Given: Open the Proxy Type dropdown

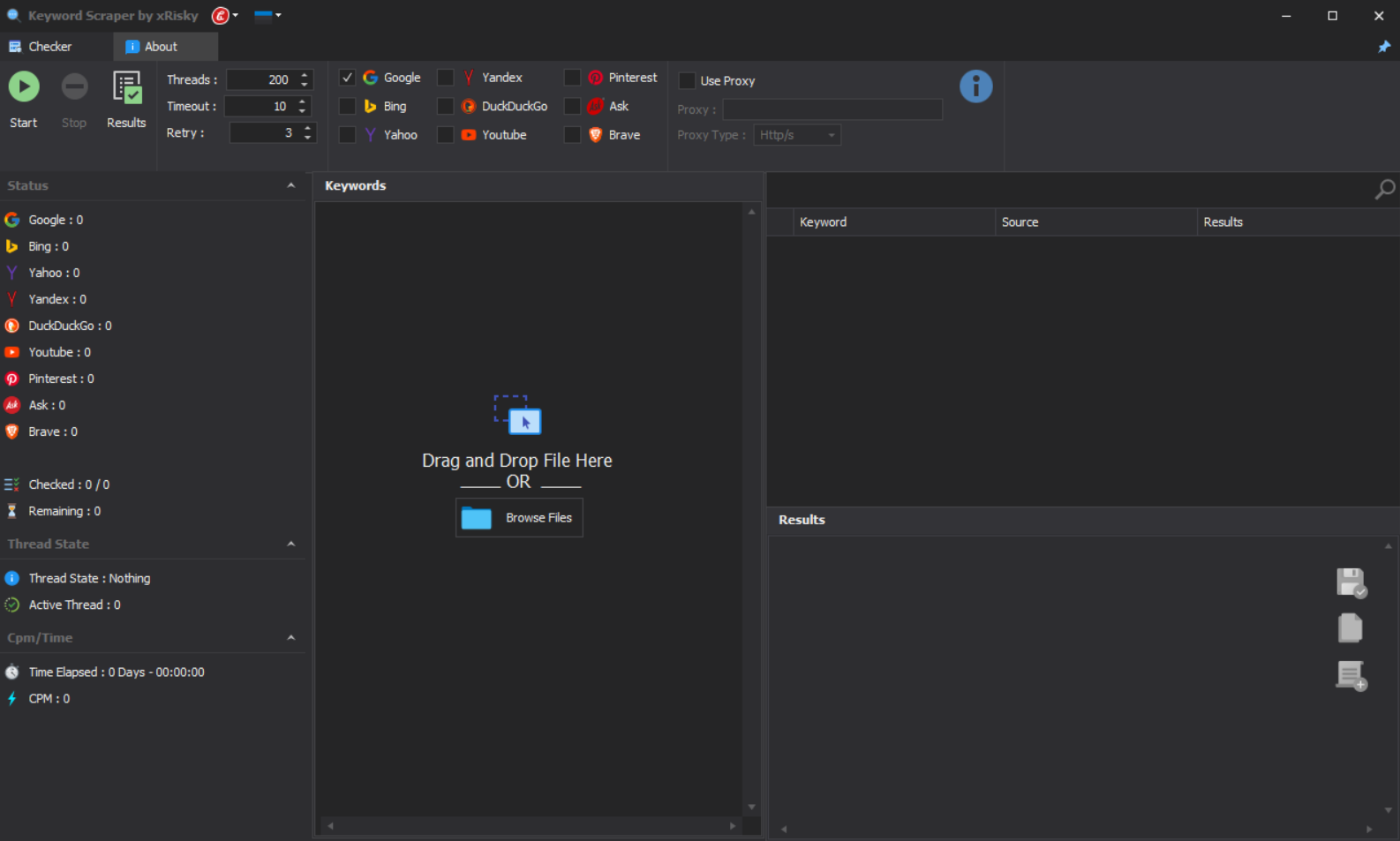Looking at the screenshot, I should tap(797, 135).
